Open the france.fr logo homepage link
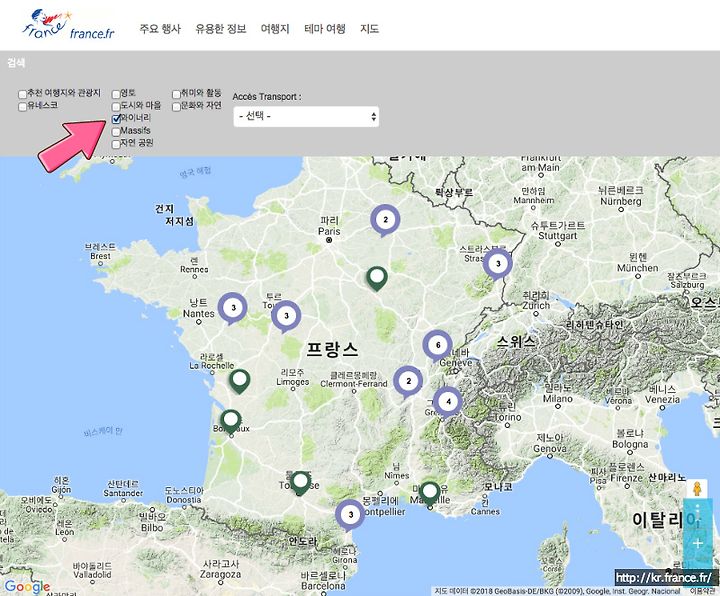The width and height of the screenshot is (720, 596). click(x=68, y=26)
